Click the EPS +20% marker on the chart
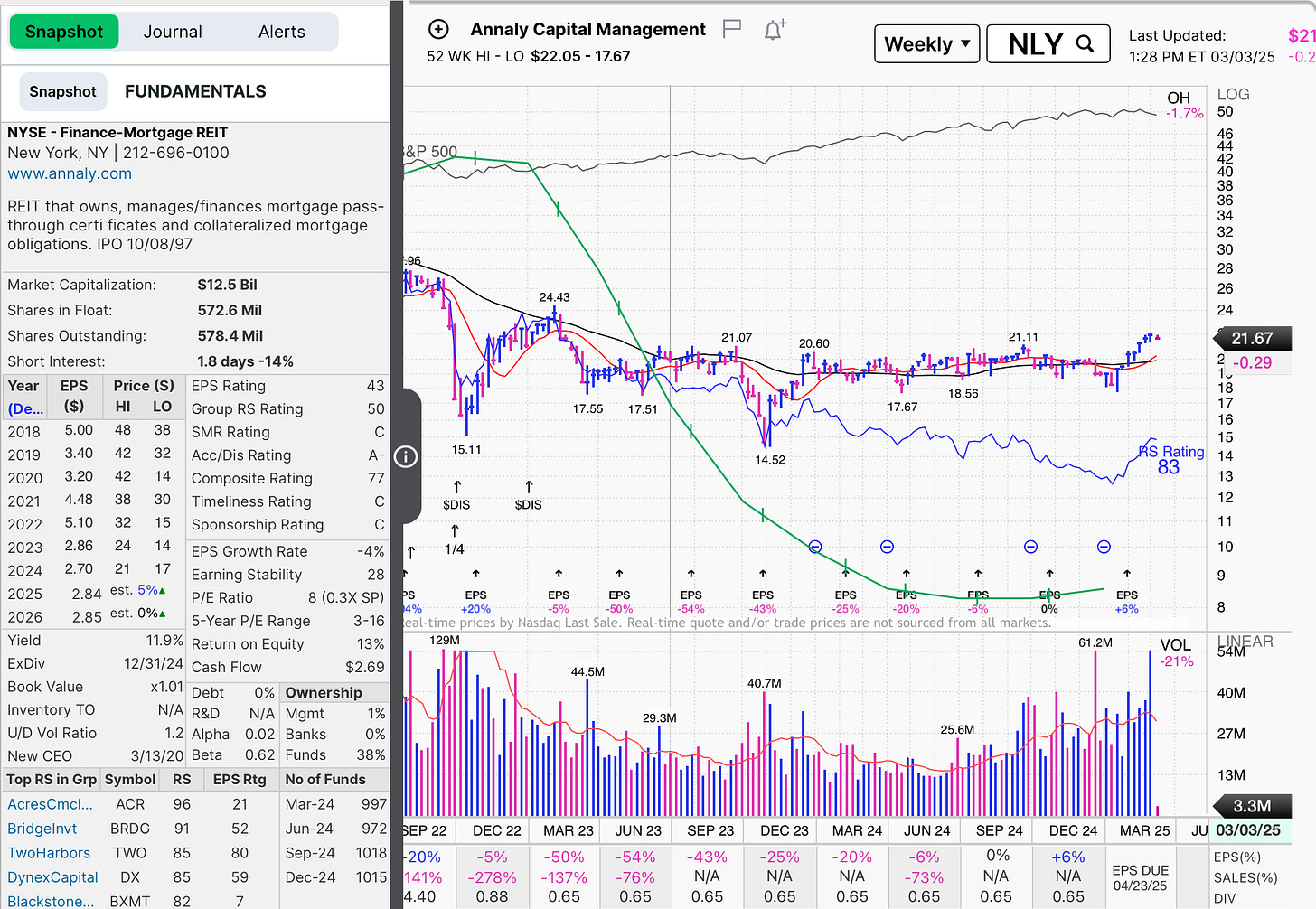This screenshot has height=909, width=1316. coord(476,602)
